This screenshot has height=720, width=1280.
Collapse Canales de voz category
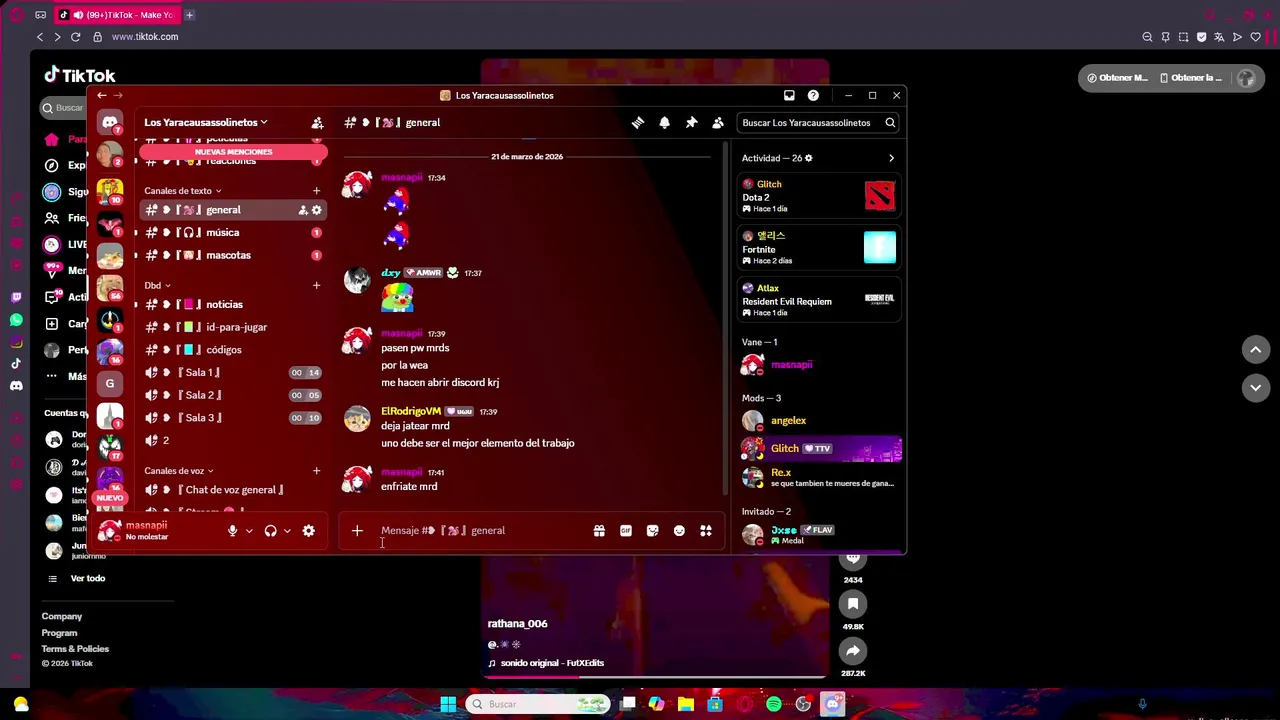(178, 471)
